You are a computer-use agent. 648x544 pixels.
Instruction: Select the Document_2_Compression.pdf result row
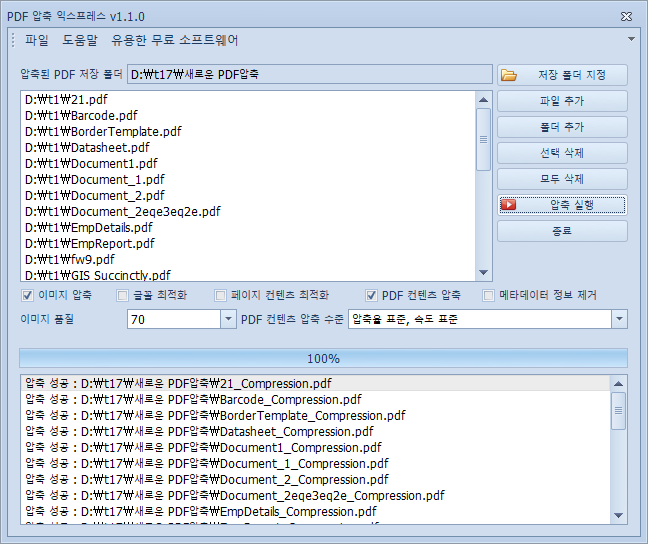pyautogui.click(x=316, y=480)
